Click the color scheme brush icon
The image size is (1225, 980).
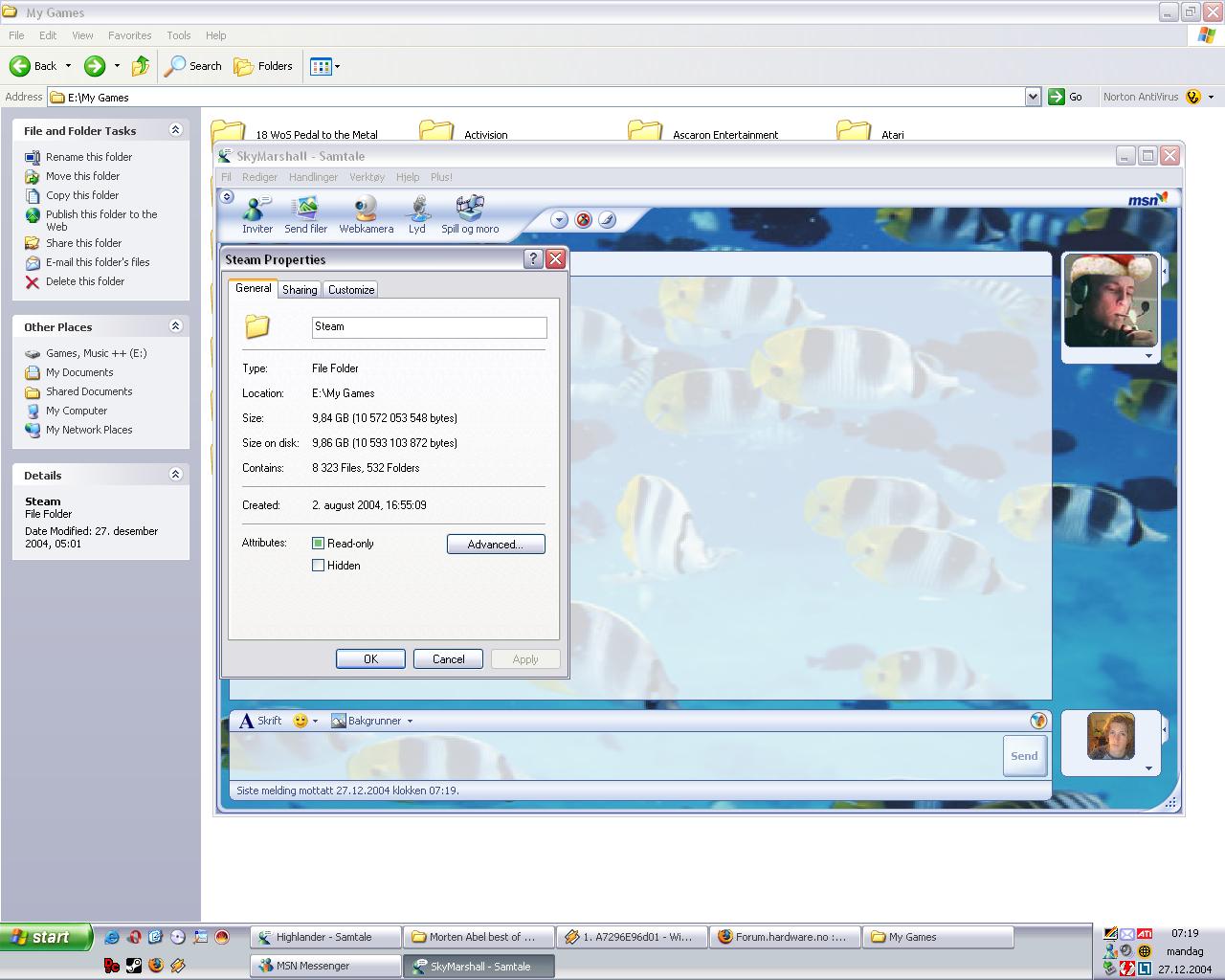tap(607, 219)
